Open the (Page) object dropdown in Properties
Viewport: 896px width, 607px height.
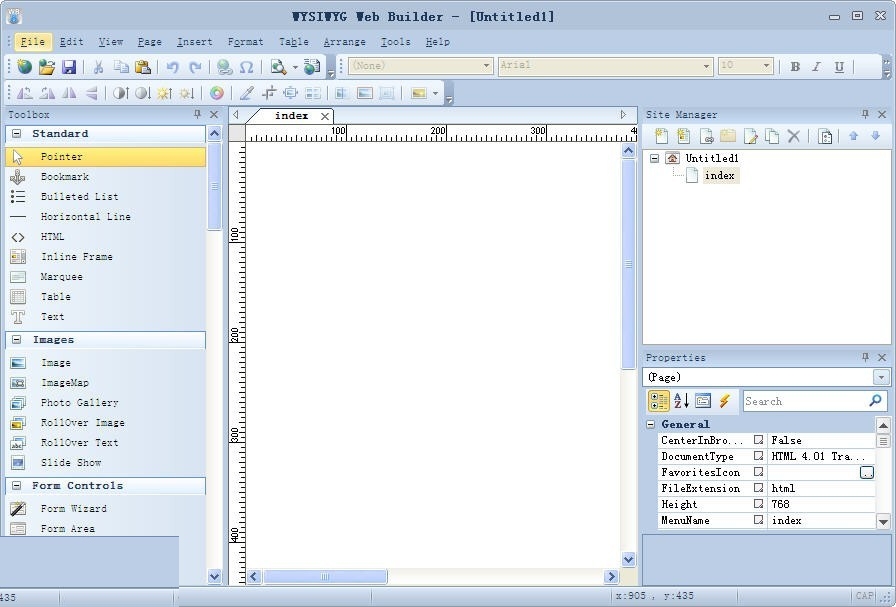pos(881,377)
